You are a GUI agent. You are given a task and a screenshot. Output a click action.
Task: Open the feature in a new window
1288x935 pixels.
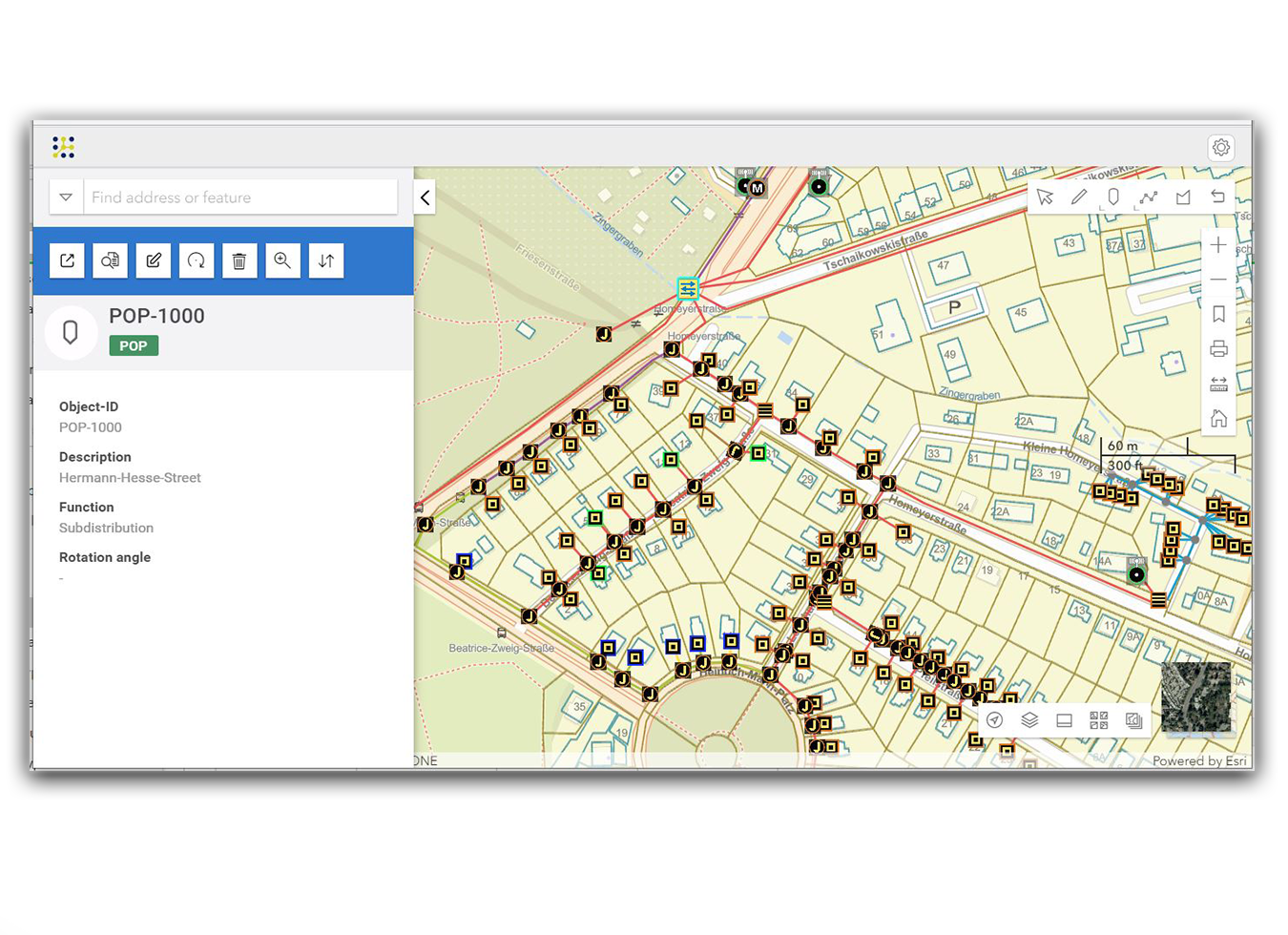tap(68, 260)
